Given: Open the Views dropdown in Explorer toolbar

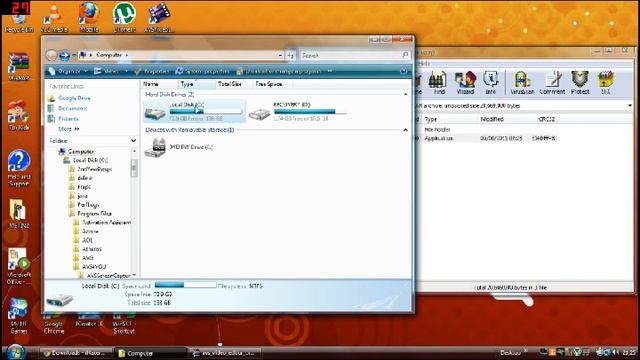Looking at the screenshot, I should (110, 71).
